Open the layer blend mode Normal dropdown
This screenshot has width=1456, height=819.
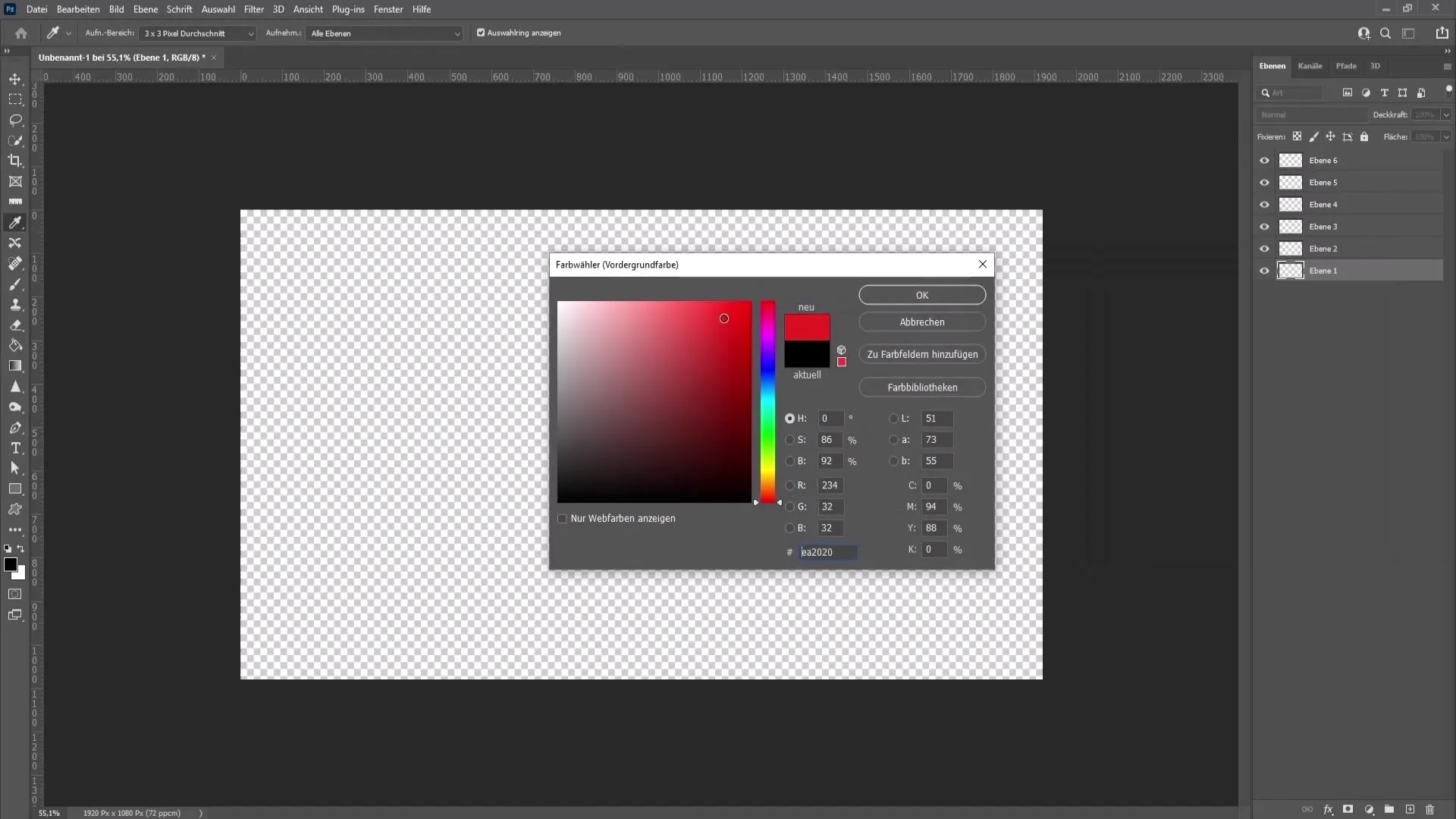point(1311,115)
